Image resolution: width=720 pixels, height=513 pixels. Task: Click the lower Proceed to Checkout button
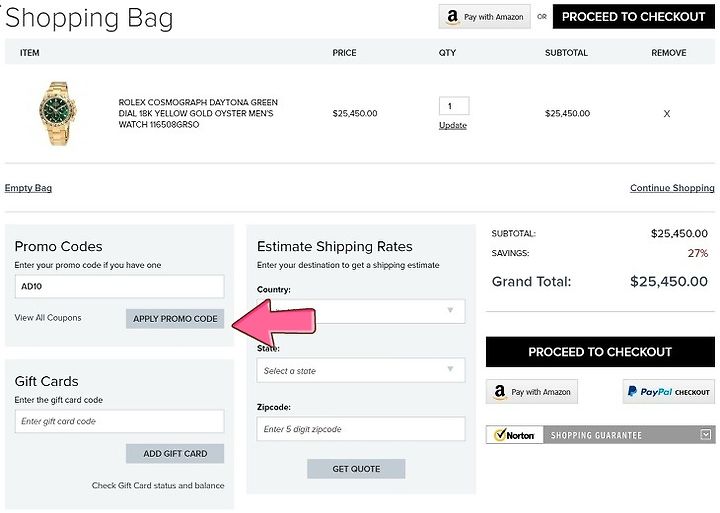click(x=600, y=352)
